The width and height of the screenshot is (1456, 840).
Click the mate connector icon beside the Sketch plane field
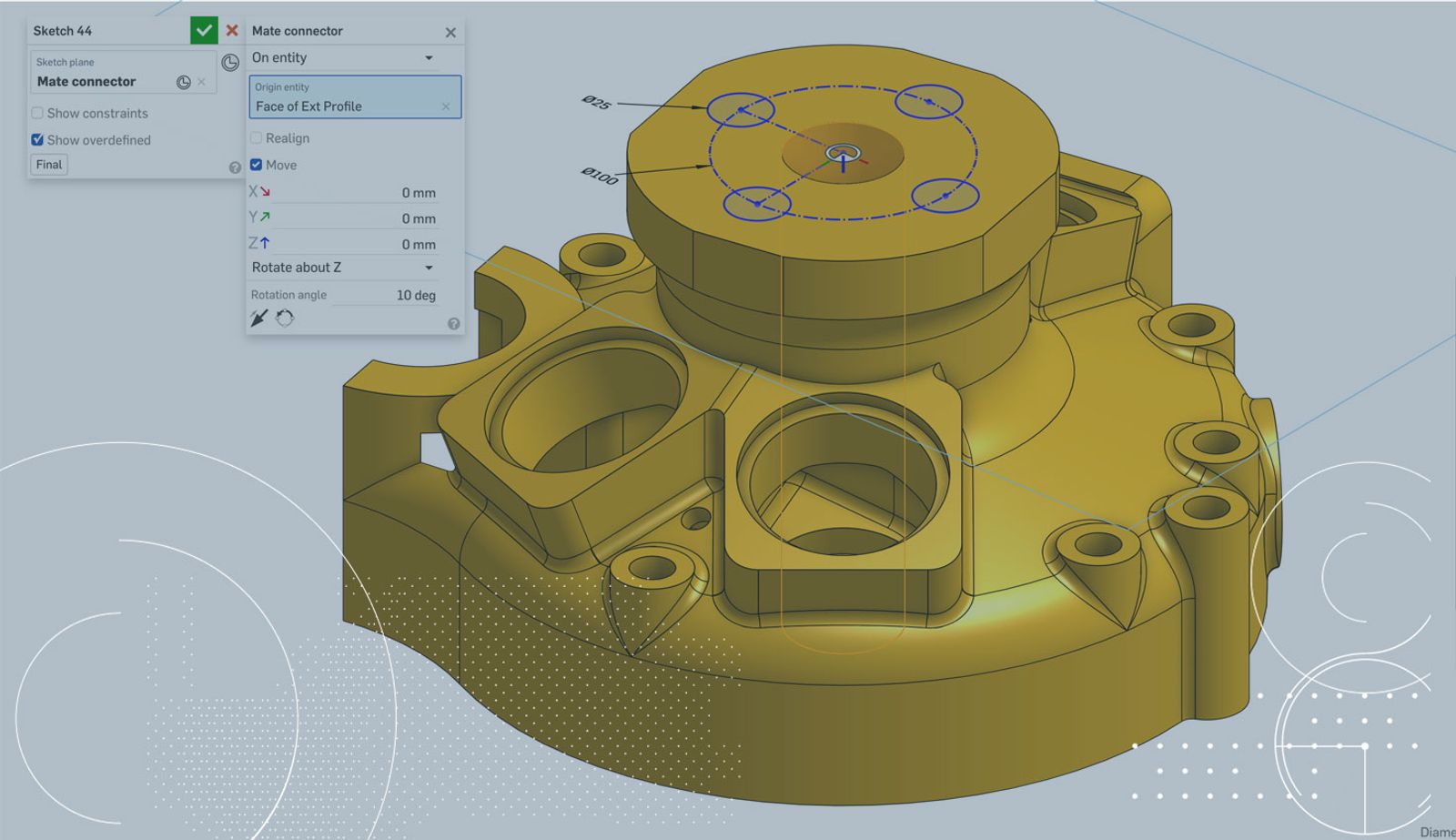230,62
